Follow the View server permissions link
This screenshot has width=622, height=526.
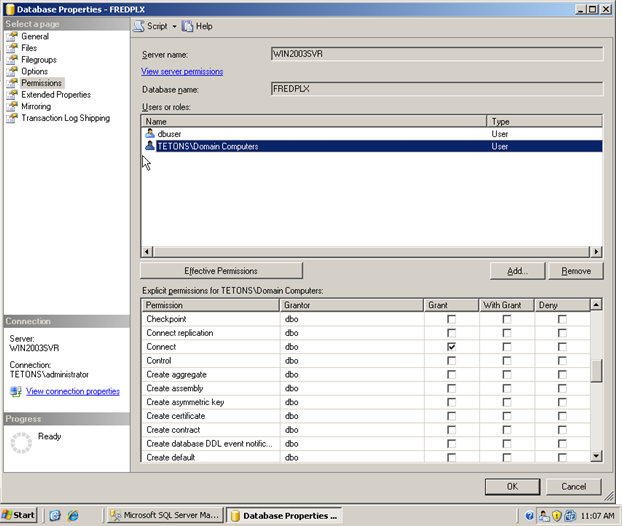182,71
